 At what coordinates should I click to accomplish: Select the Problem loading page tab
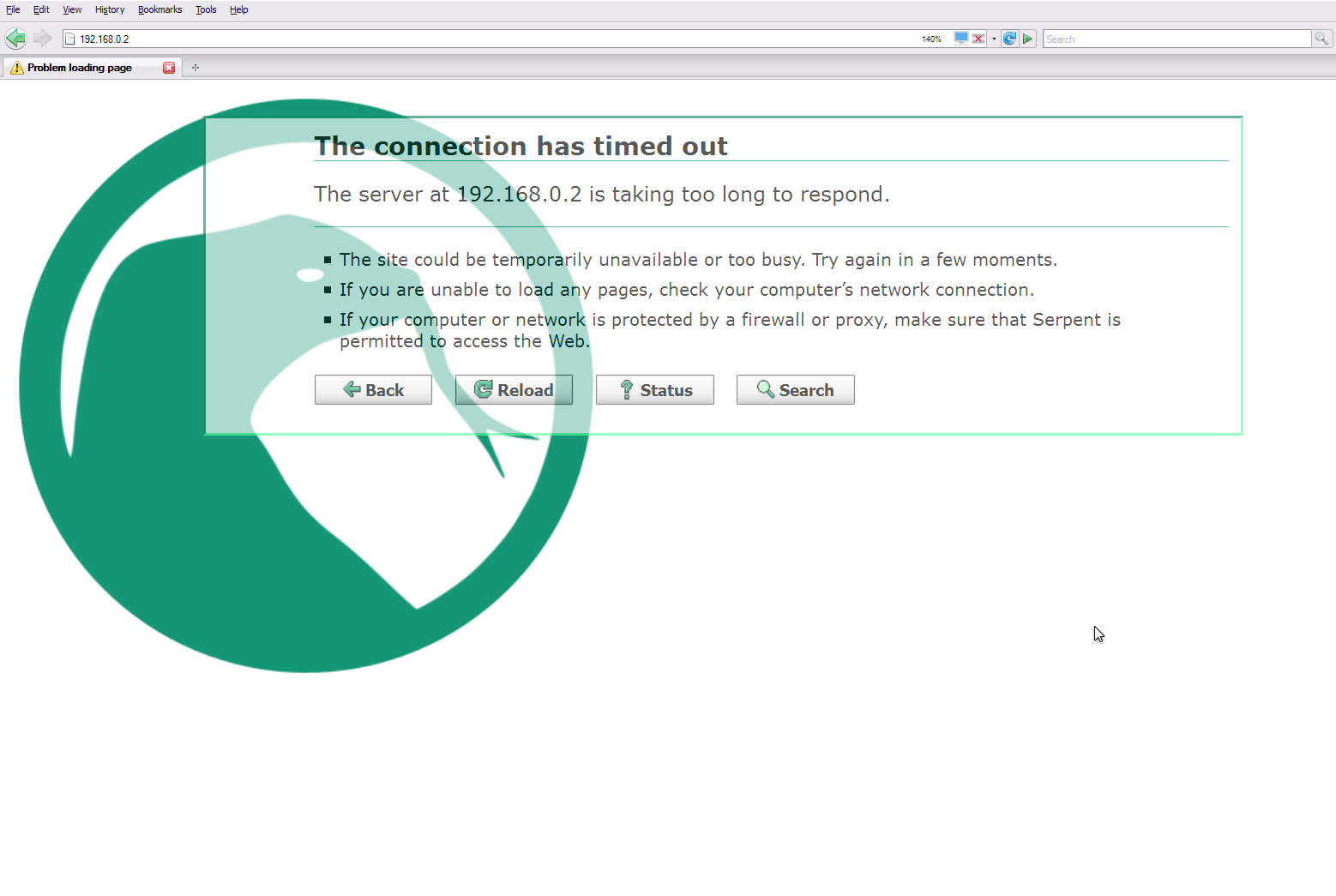coord(91,68)
